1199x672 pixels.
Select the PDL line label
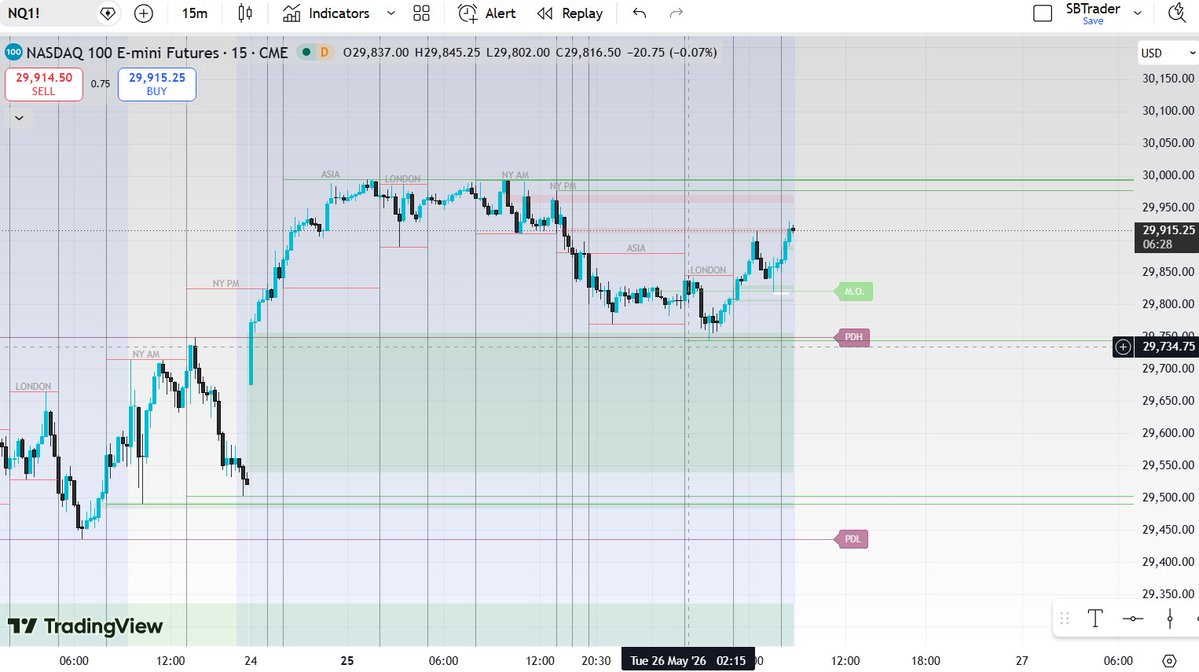(x=852, y=539)
